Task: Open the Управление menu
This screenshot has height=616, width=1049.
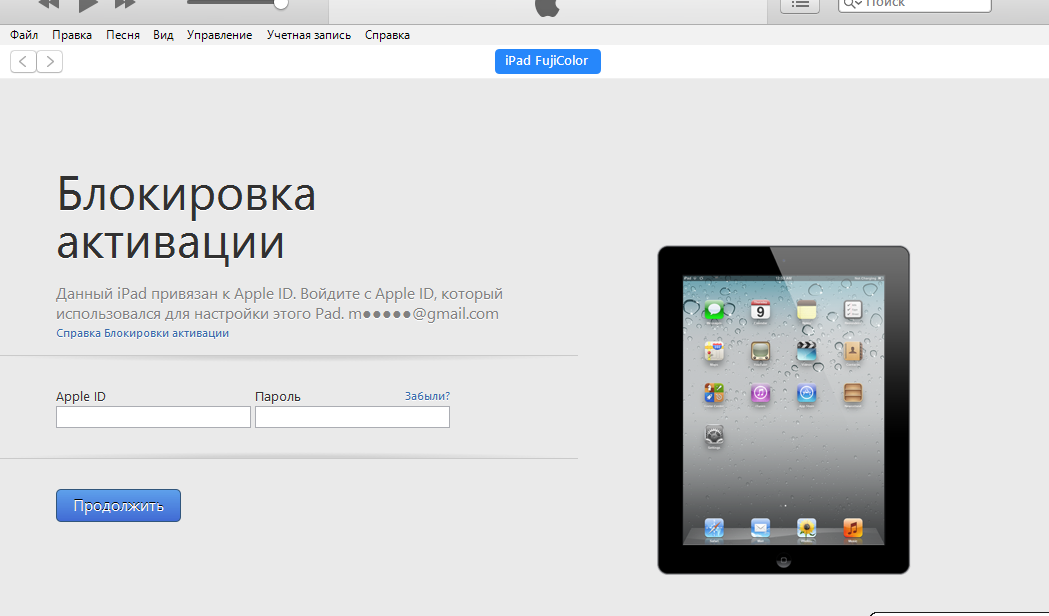Action: 217,34
